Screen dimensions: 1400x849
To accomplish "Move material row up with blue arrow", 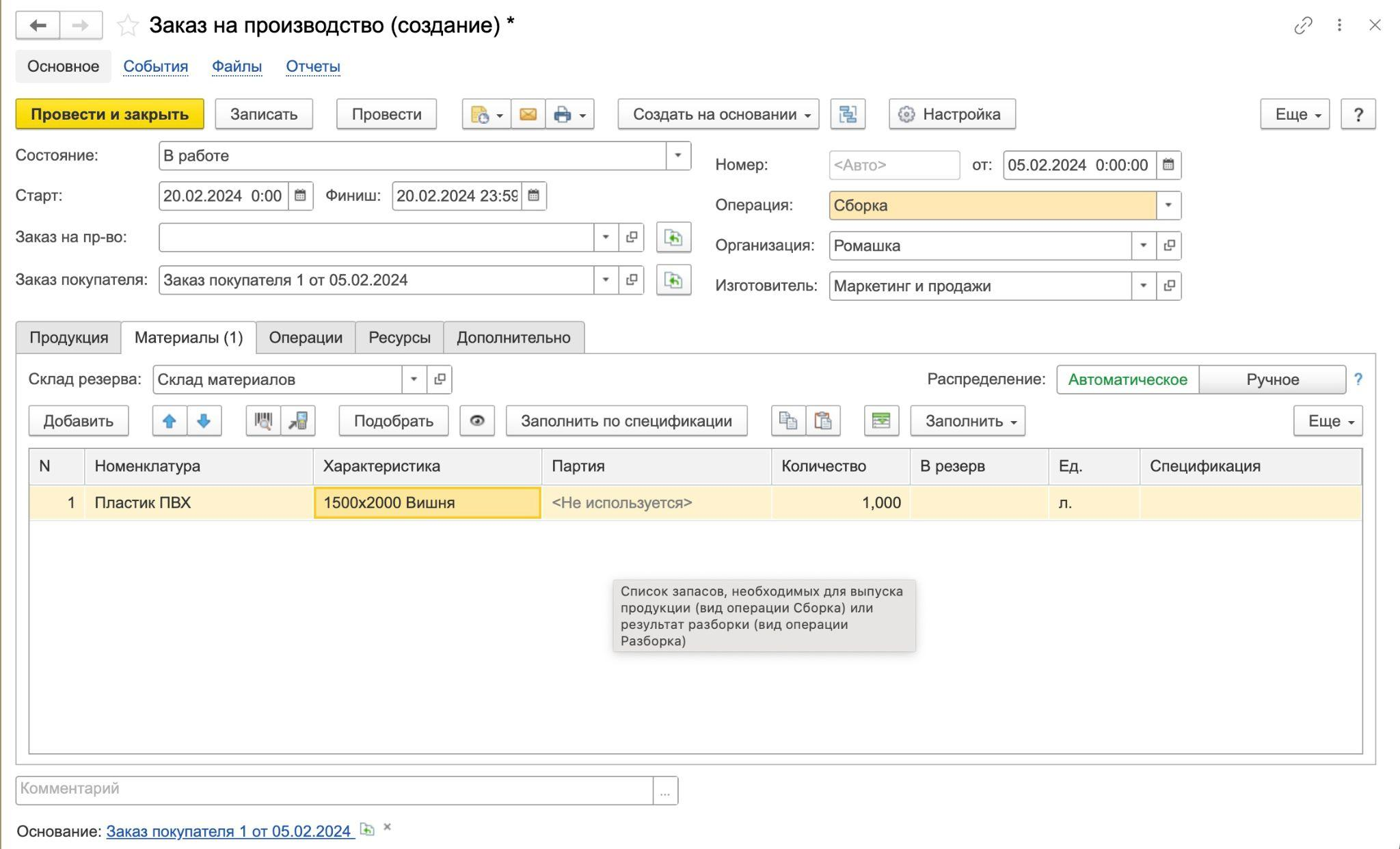I will 170,421.
